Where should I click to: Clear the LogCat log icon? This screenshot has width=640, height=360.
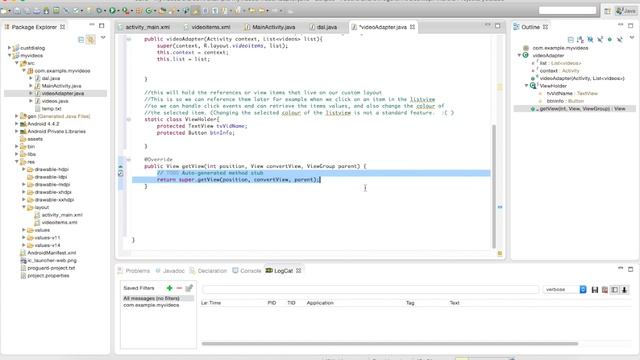tap(604, 290)
